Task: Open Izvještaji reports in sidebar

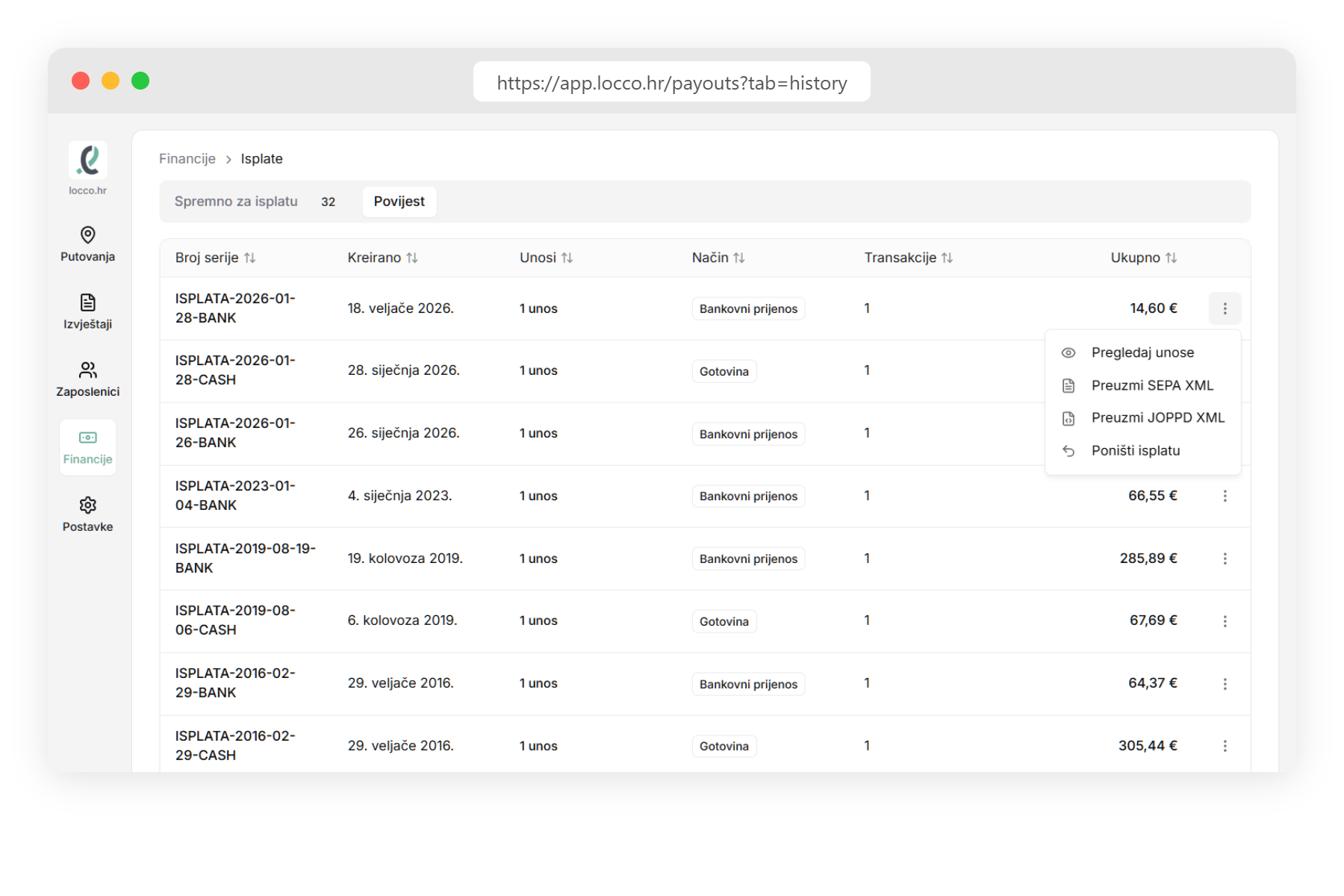Action: [87, 311]
